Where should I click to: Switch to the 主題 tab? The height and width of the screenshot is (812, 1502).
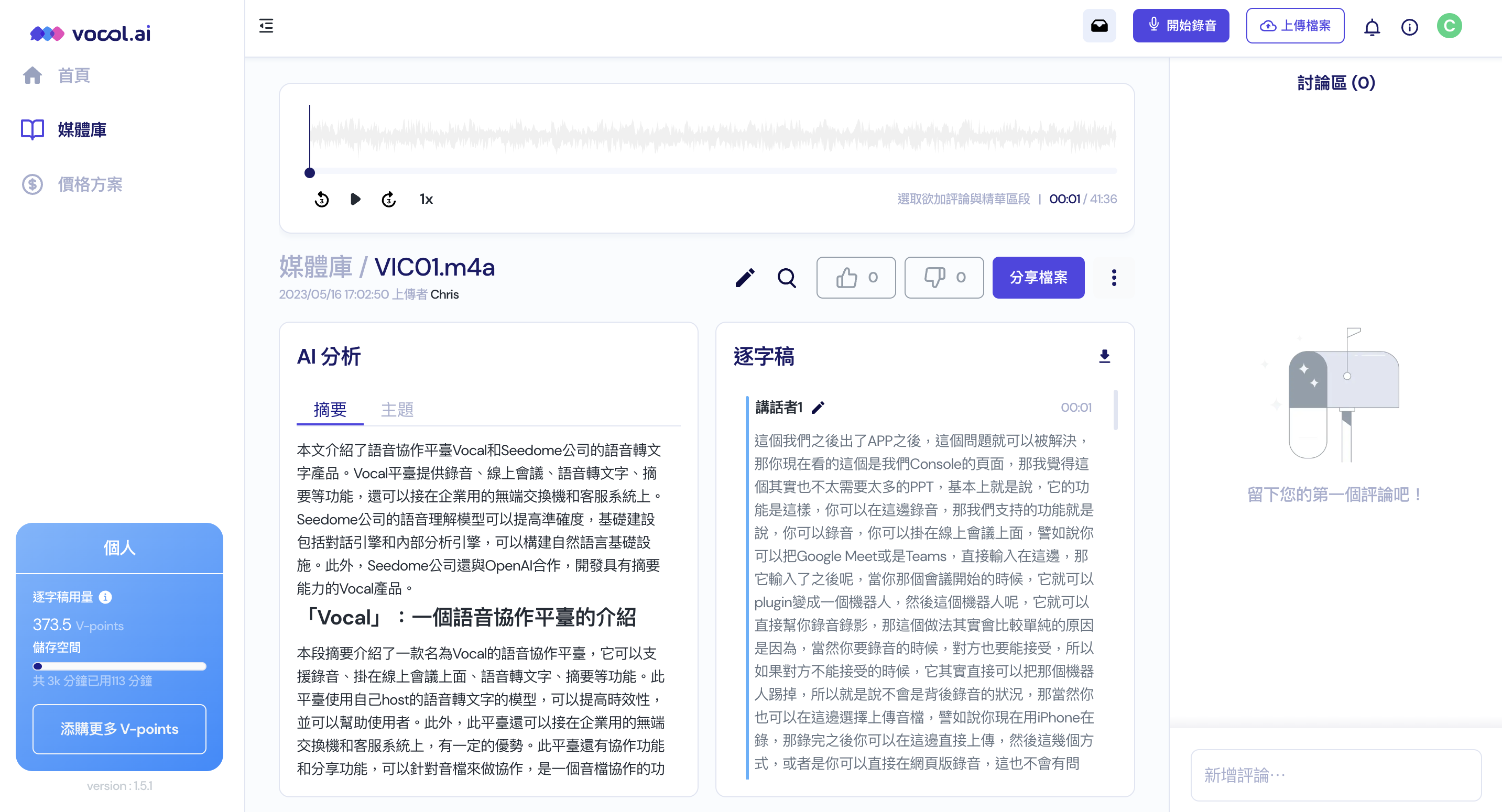coord(397,410)
